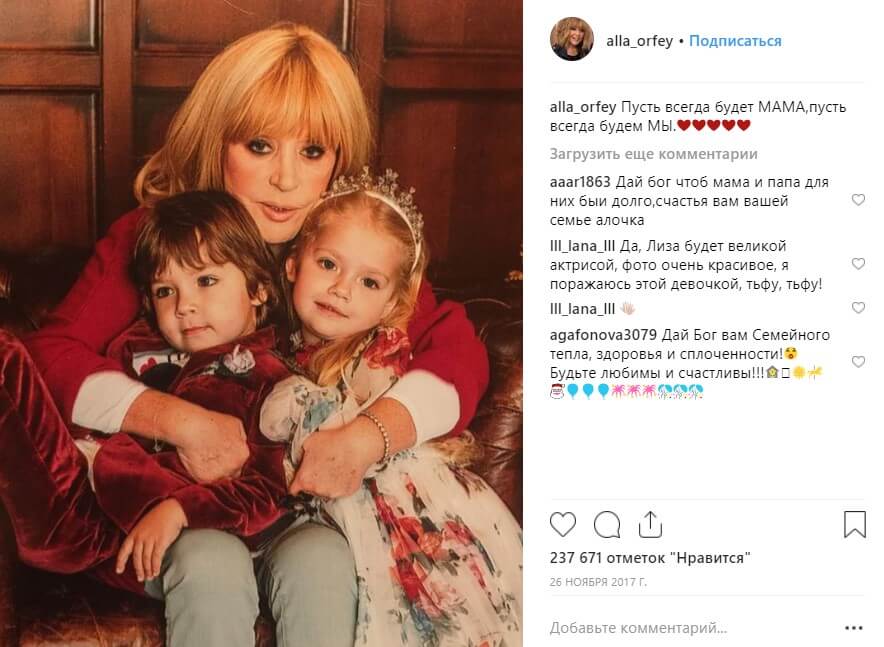Visit aaar1863's profile
Viewport: 884px width, 647px height.
(x=580, y=182)
